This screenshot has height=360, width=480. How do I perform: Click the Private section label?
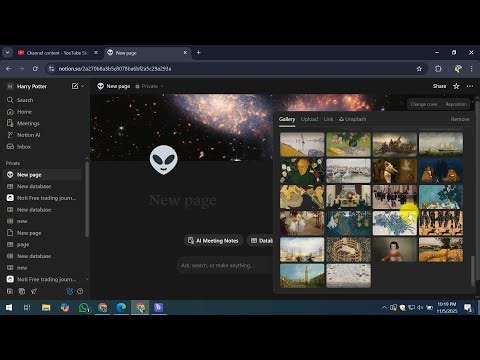13,163
